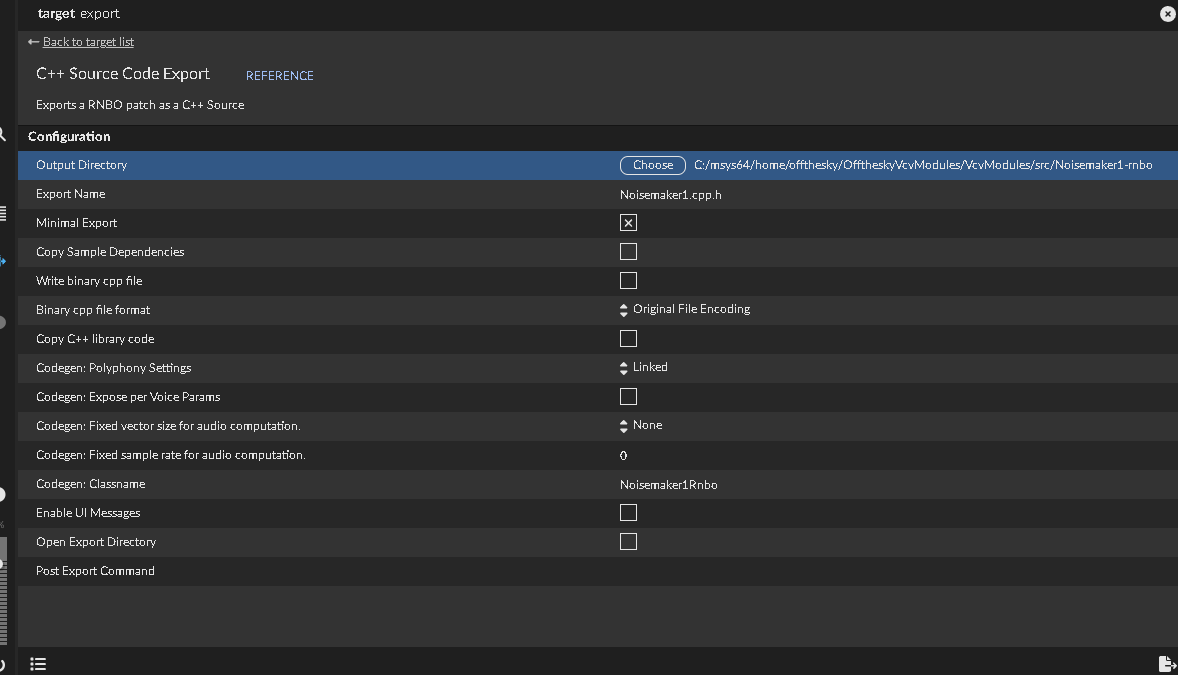
Task: Turn on Enable UI Messages
Action: point(628,513)
